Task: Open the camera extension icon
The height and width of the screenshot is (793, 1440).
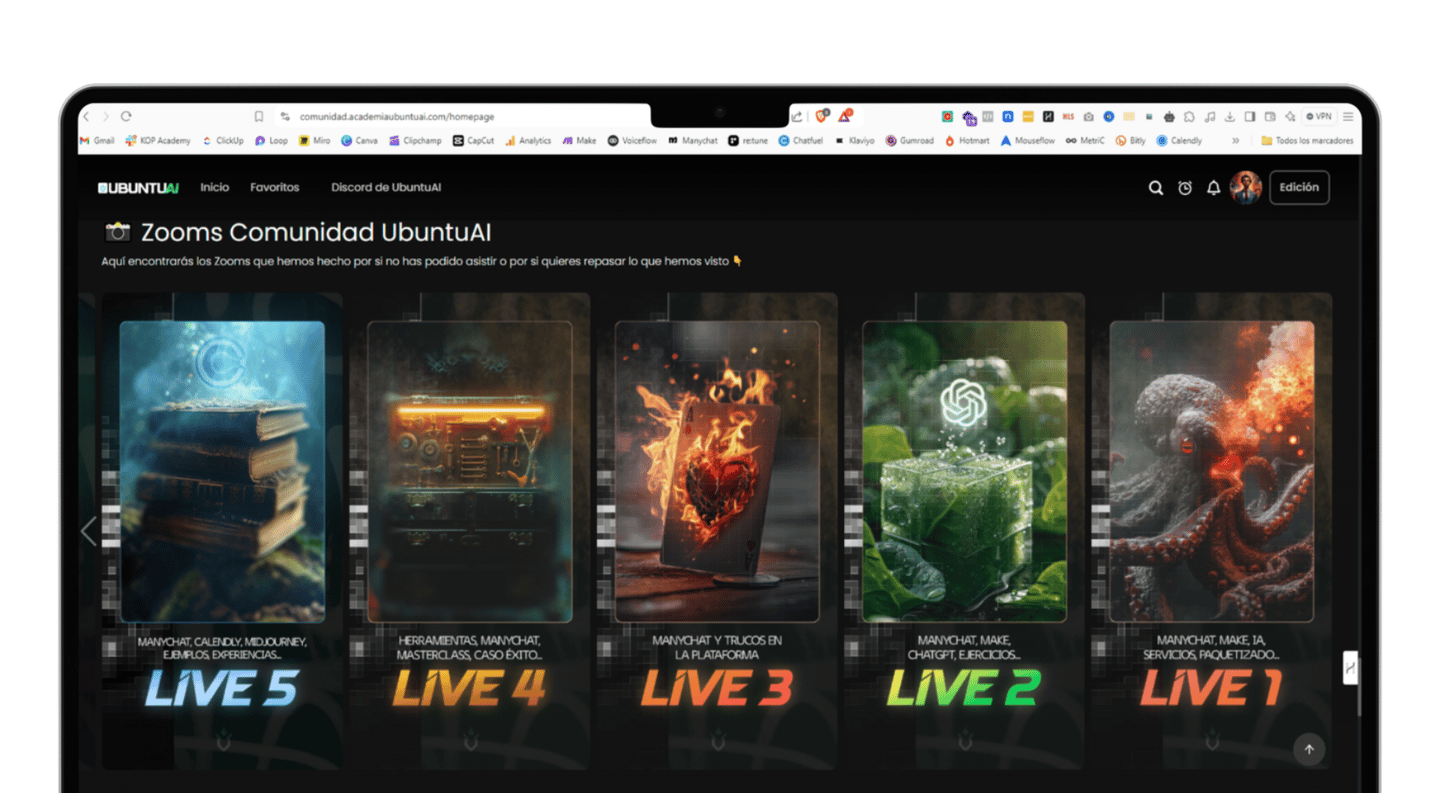Action: [1088, 117]
